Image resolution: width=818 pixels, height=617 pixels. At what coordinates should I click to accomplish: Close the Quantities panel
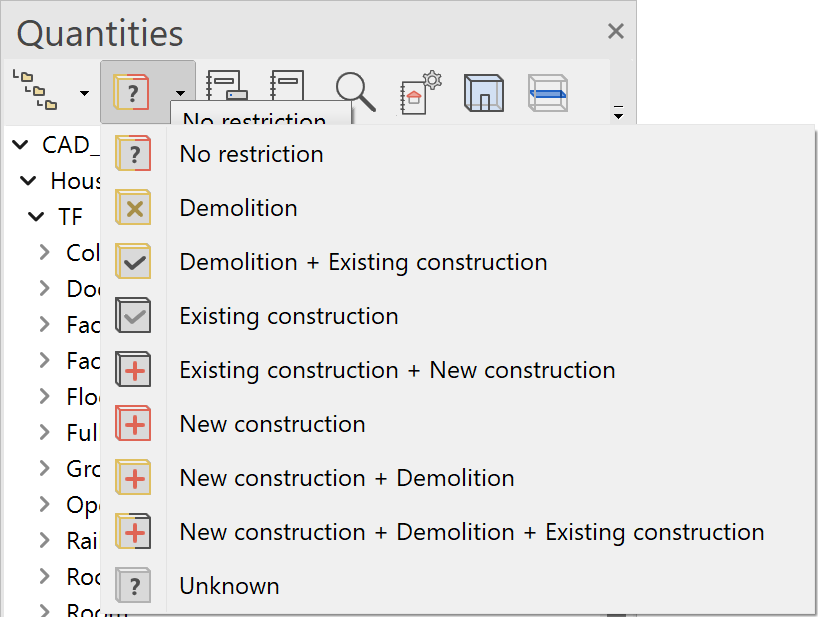point(616,31)
